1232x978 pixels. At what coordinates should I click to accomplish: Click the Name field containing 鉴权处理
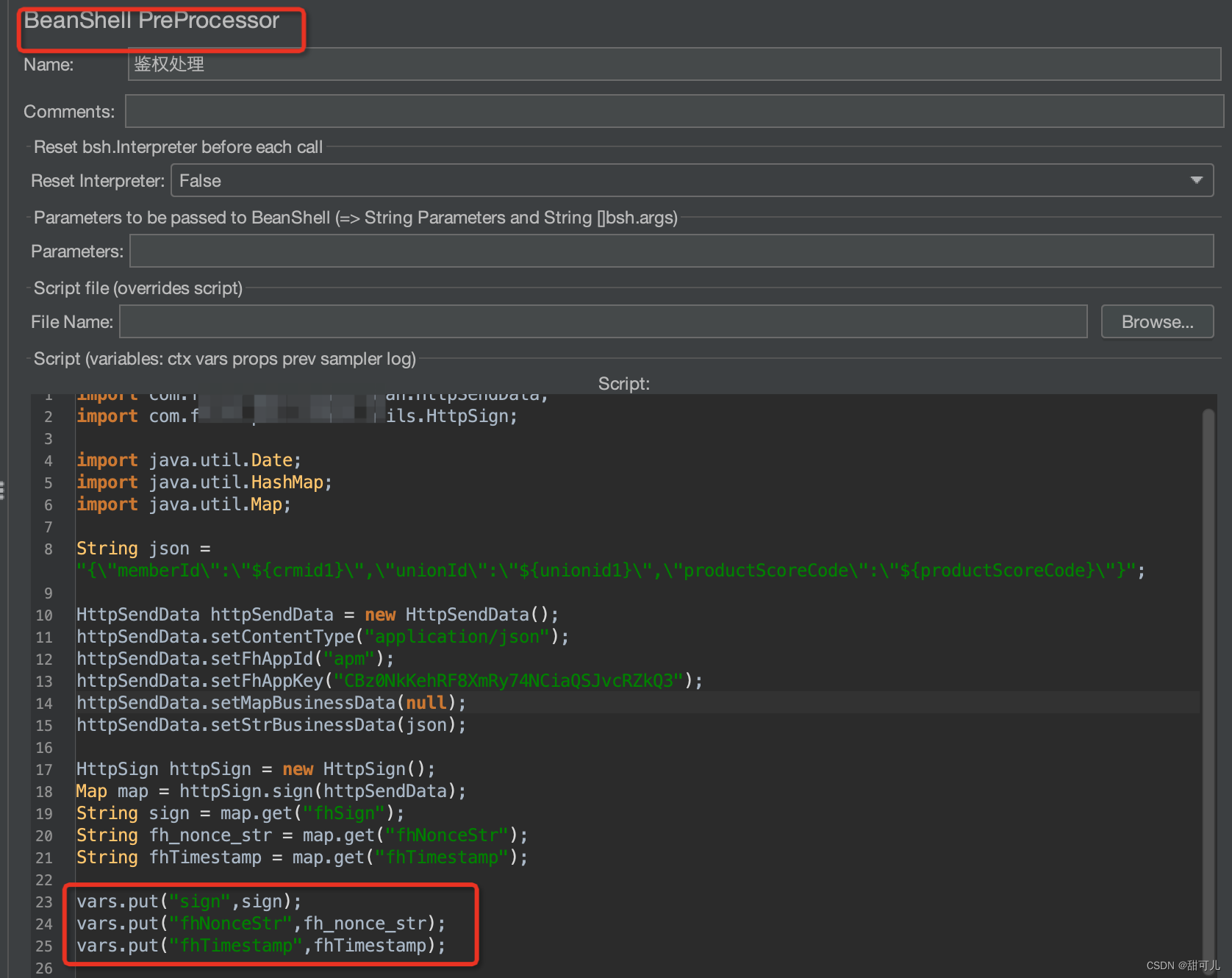[x=674, y=65]
